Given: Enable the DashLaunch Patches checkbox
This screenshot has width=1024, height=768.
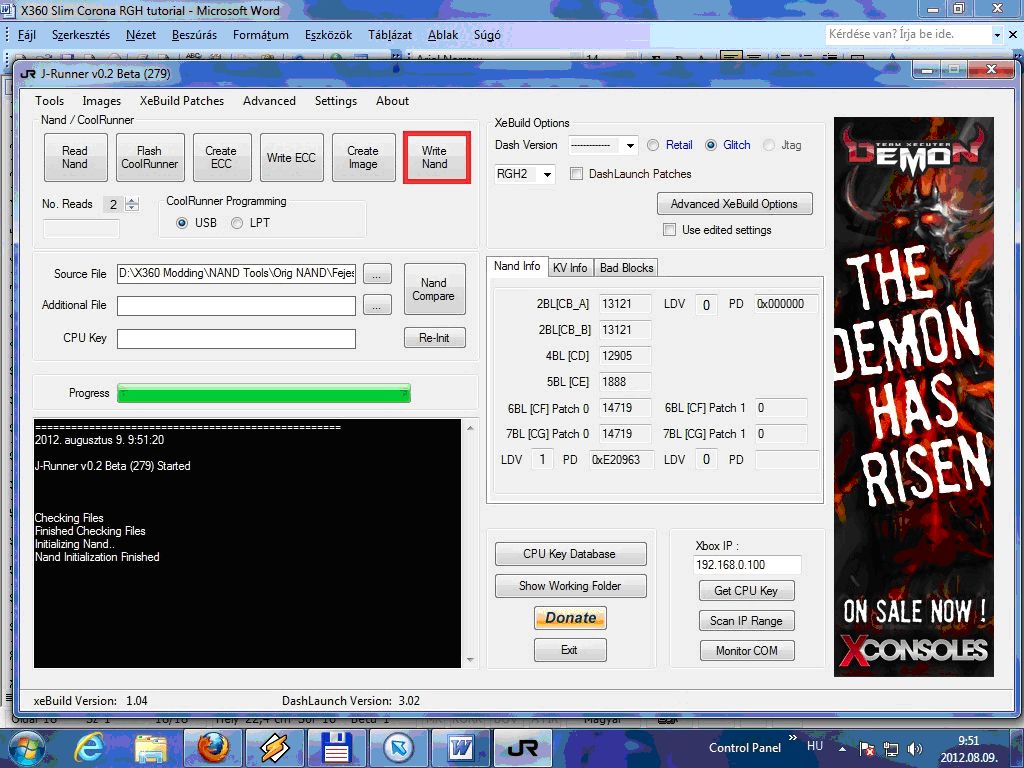Looking at the screenshot, I should [576, 174].
